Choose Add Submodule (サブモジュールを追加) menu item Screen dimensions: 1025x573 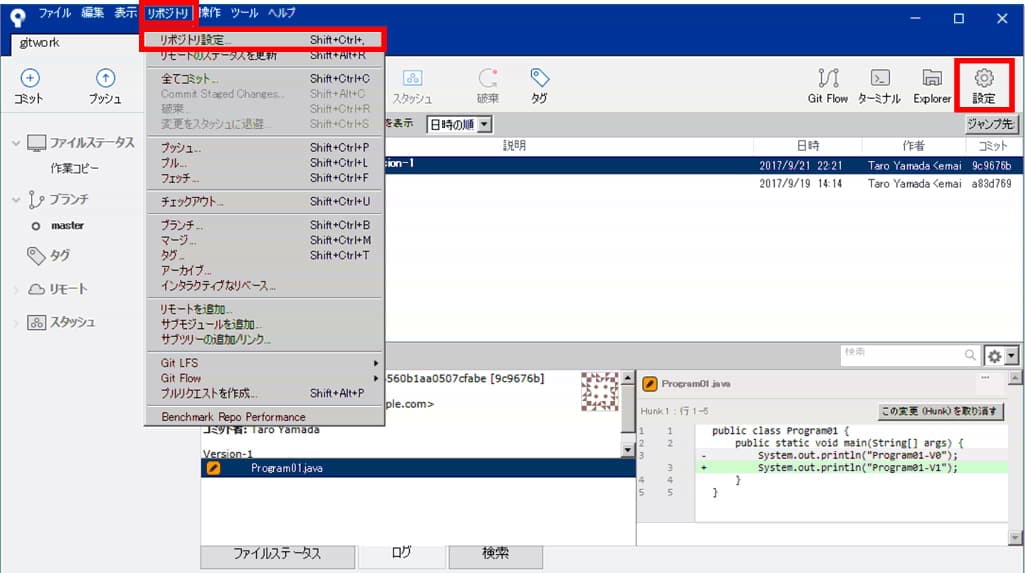click(x=264, y=324)
